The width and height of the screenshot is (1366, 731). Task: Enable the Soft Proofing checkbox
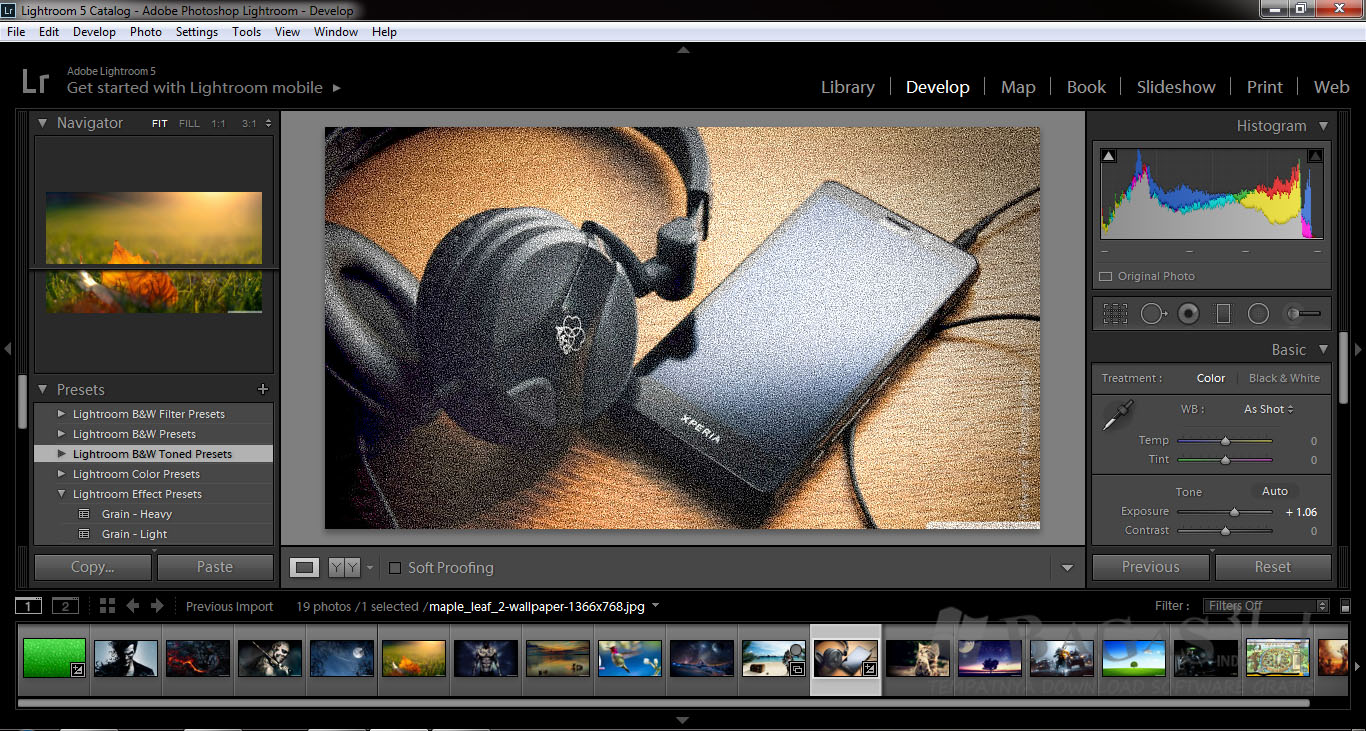[395, 568]
